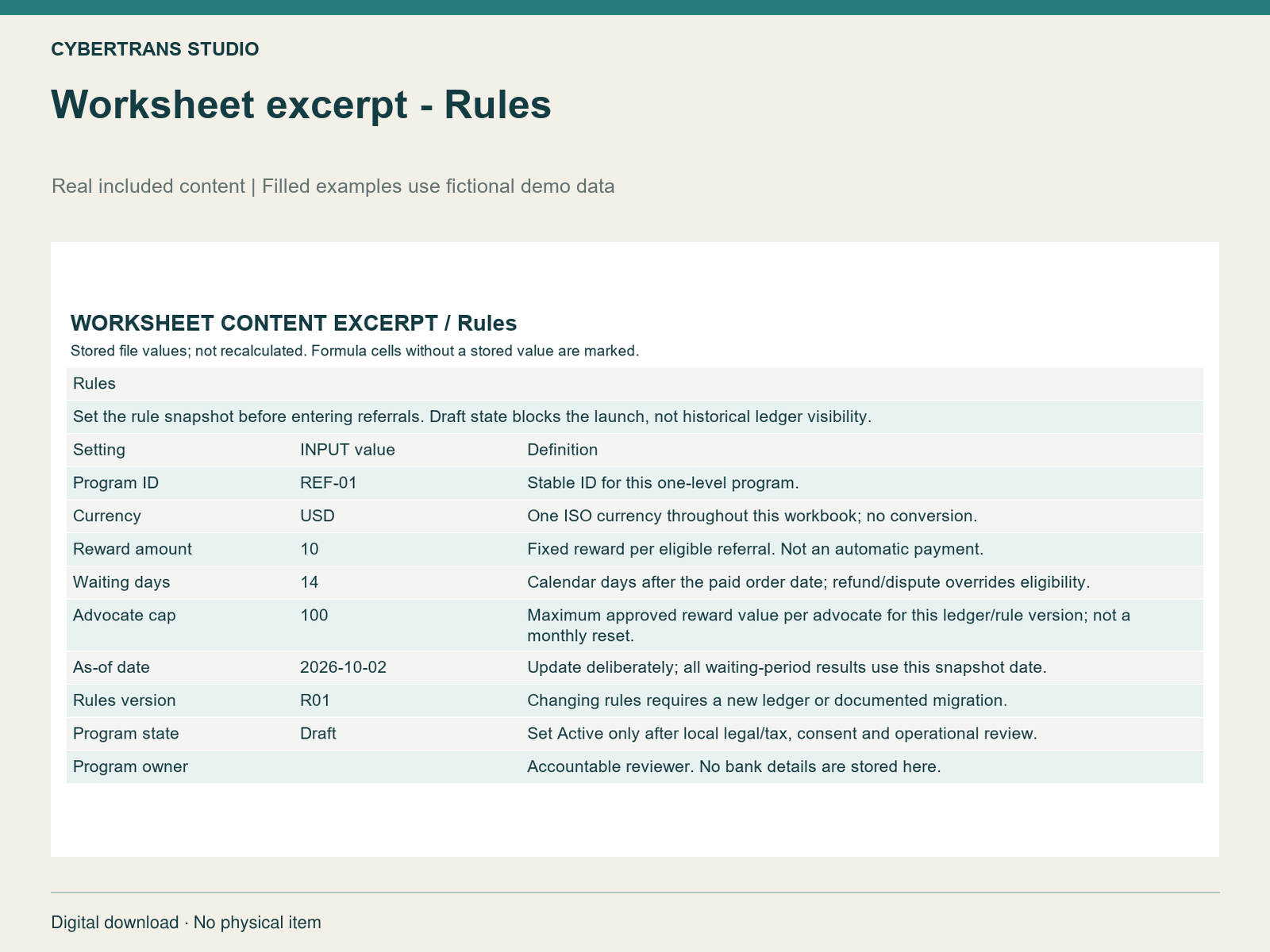The image size is (1270, 952).
Task: Click the 'Set the rule snapshot' instruction row
Action: (635, 416)
